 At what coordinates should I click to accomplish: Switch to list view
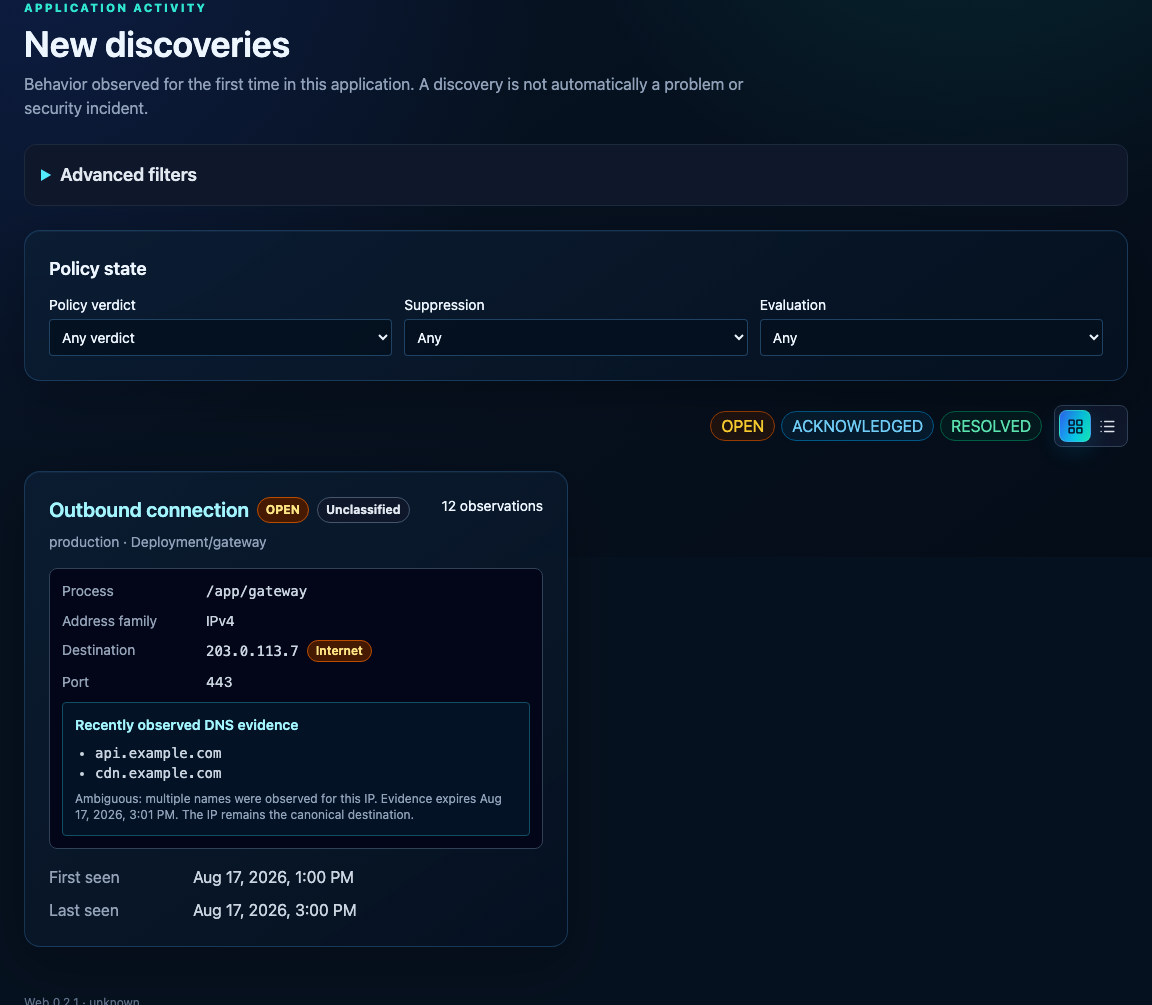[x=1107, y=426]
